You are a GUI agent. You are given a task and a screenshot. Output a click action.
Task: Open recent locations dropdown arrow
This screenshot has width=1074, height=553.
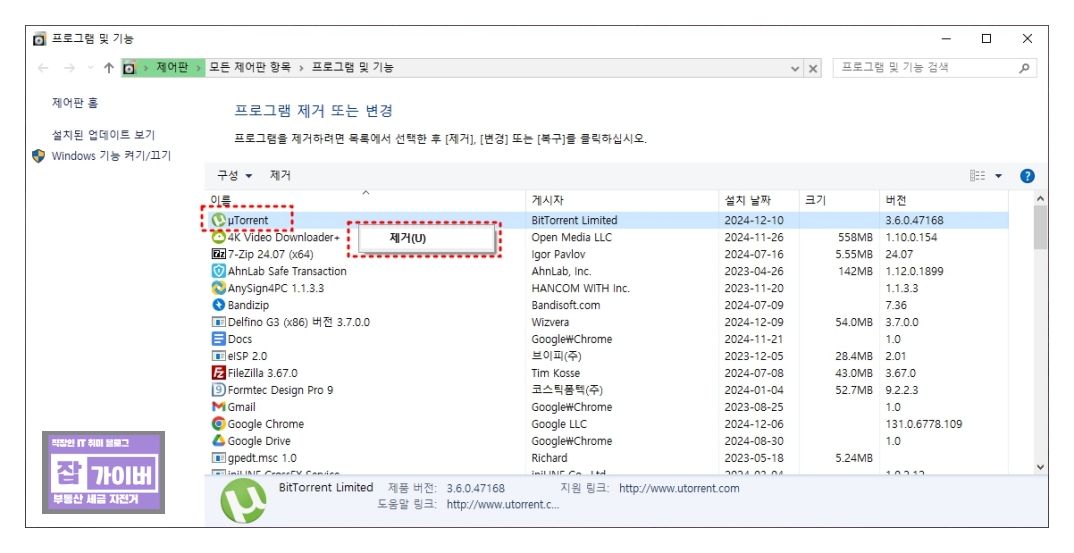click(90, 68)
